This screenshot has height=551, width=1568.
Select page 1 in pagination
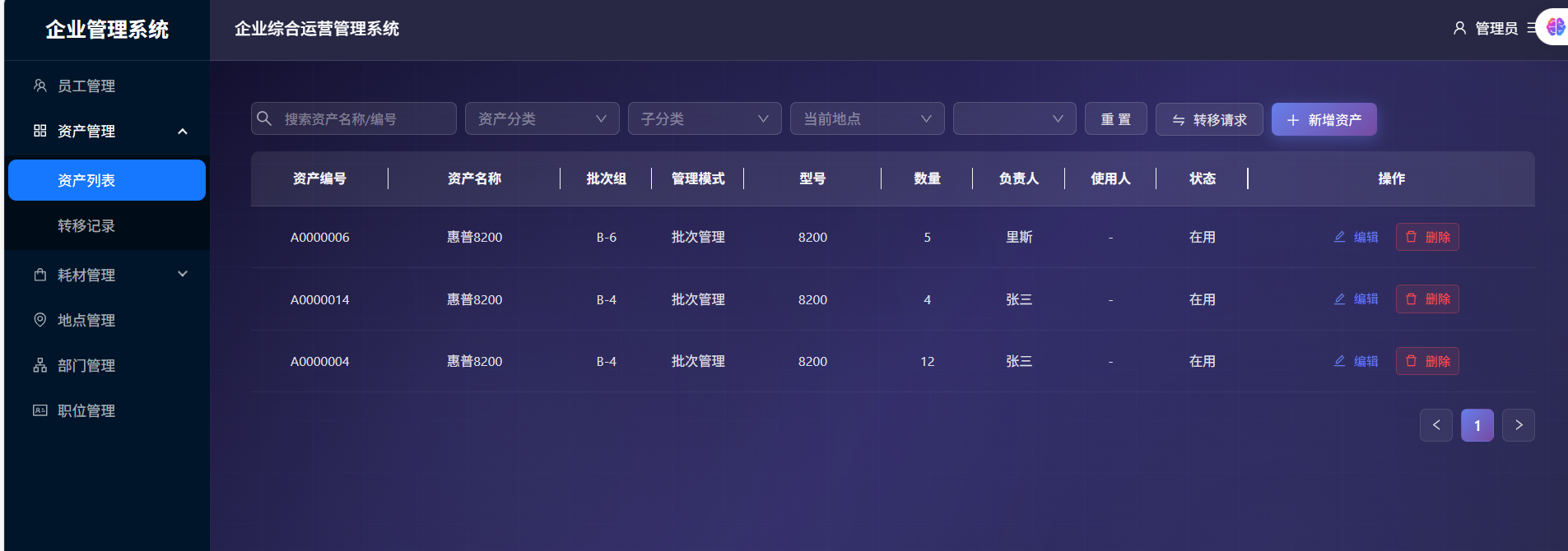tap(1477, 425)
